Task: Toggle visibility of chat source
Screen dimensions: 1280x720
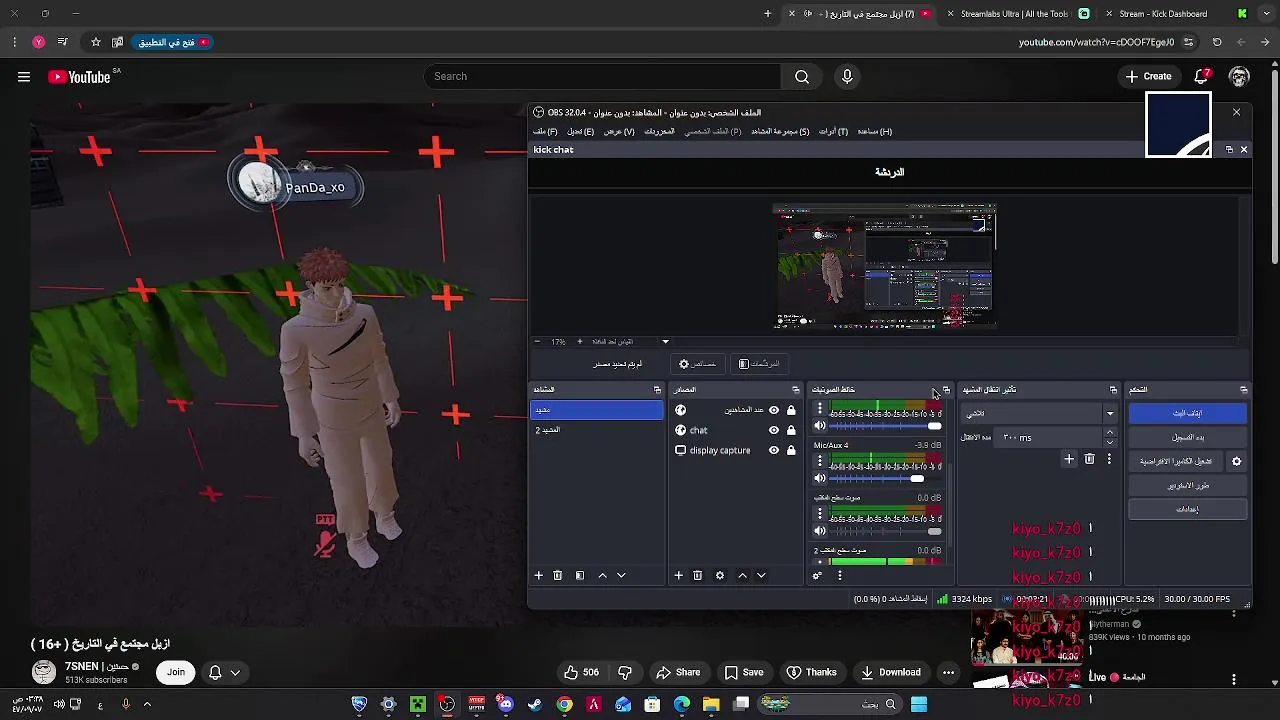Action: [774, 431]
